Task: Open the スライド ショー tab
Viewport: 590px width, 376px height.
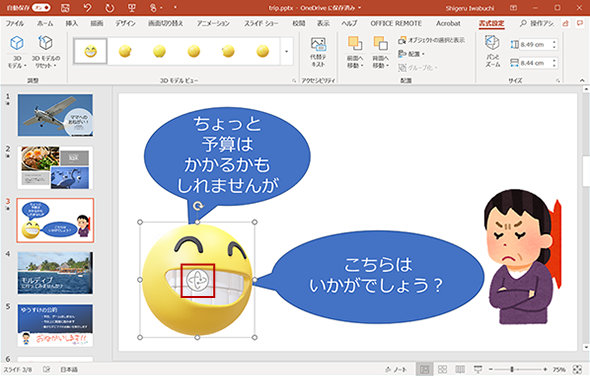Action: (261, 23)
